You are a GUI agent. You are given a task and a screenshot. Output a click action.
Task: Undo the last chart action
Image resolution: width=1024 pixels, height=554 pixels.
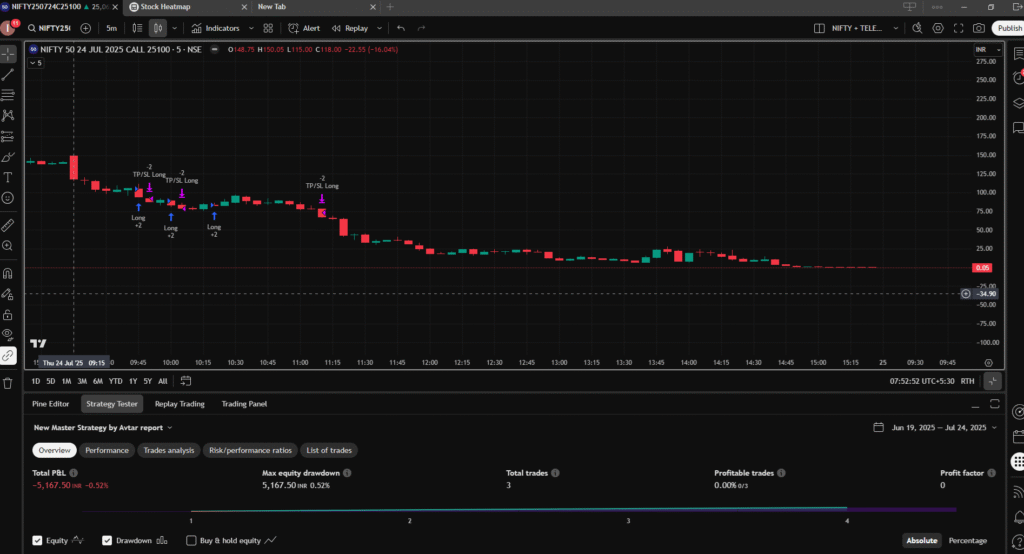point(401,28)
